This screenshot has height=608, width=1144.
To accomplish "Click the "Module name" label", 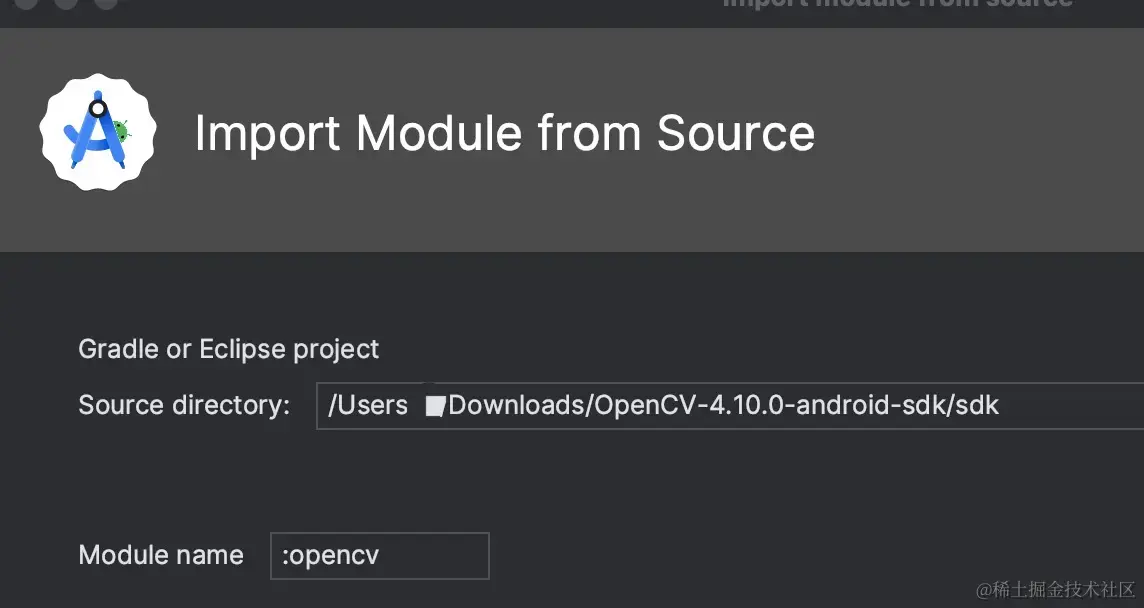I will pos(161,555).
